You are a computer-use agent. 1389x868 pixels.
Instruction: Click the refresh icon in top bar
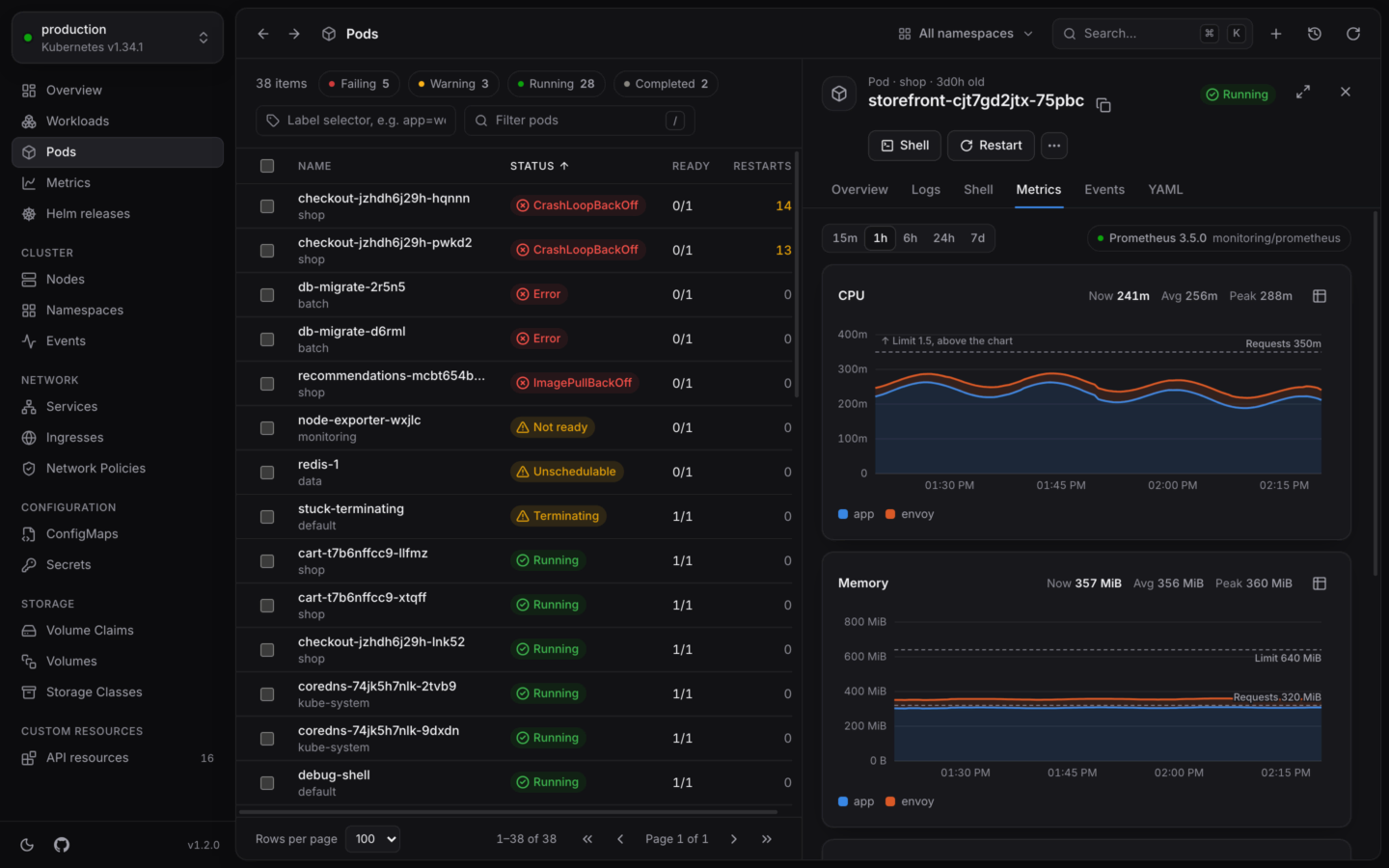1353,34
